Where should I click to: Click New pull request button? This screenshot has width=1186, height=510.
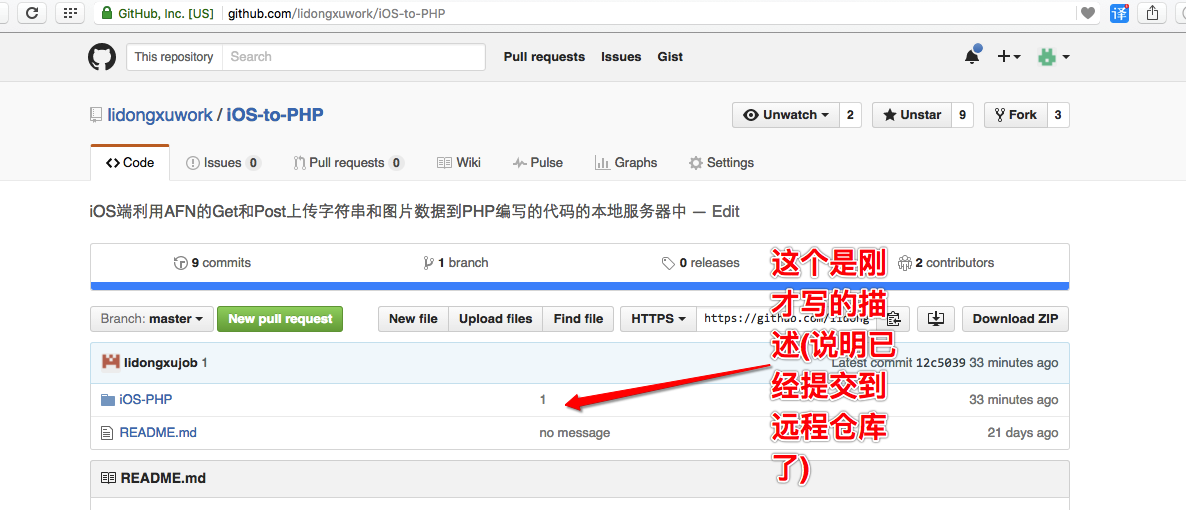280,319
